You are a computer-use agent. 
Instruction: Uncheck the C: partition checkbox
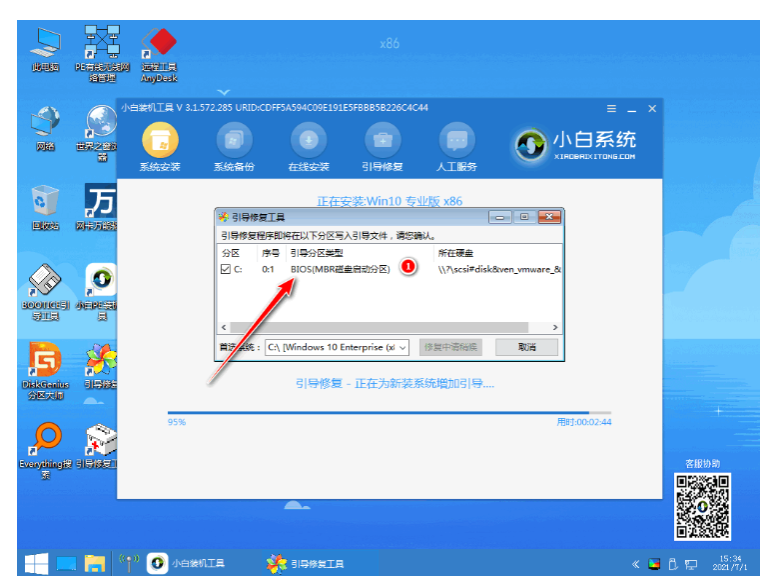(225, 270)
